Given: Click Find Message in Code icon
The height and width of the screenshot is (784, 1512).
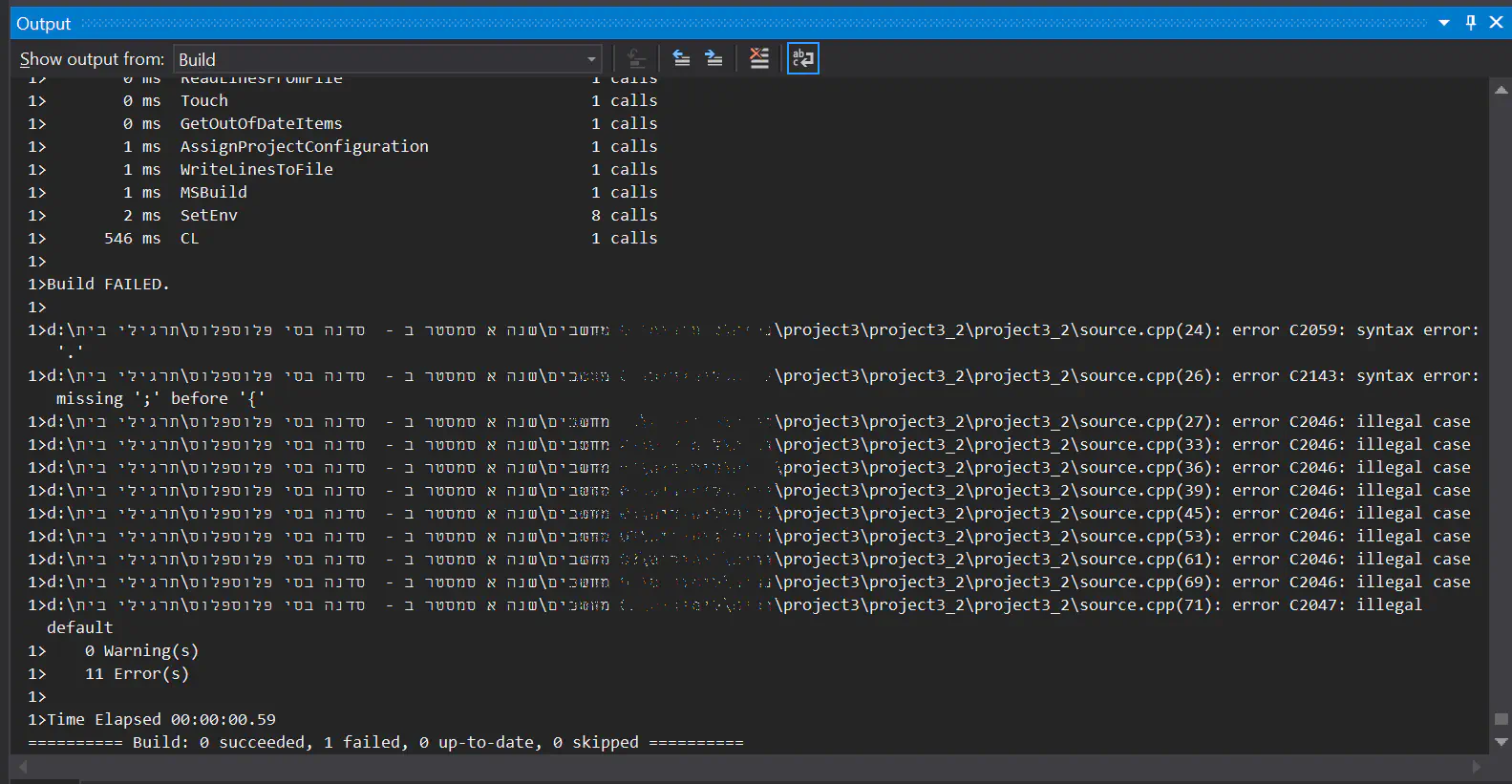Looking at the screenshot, I should [x=636, y=59].
